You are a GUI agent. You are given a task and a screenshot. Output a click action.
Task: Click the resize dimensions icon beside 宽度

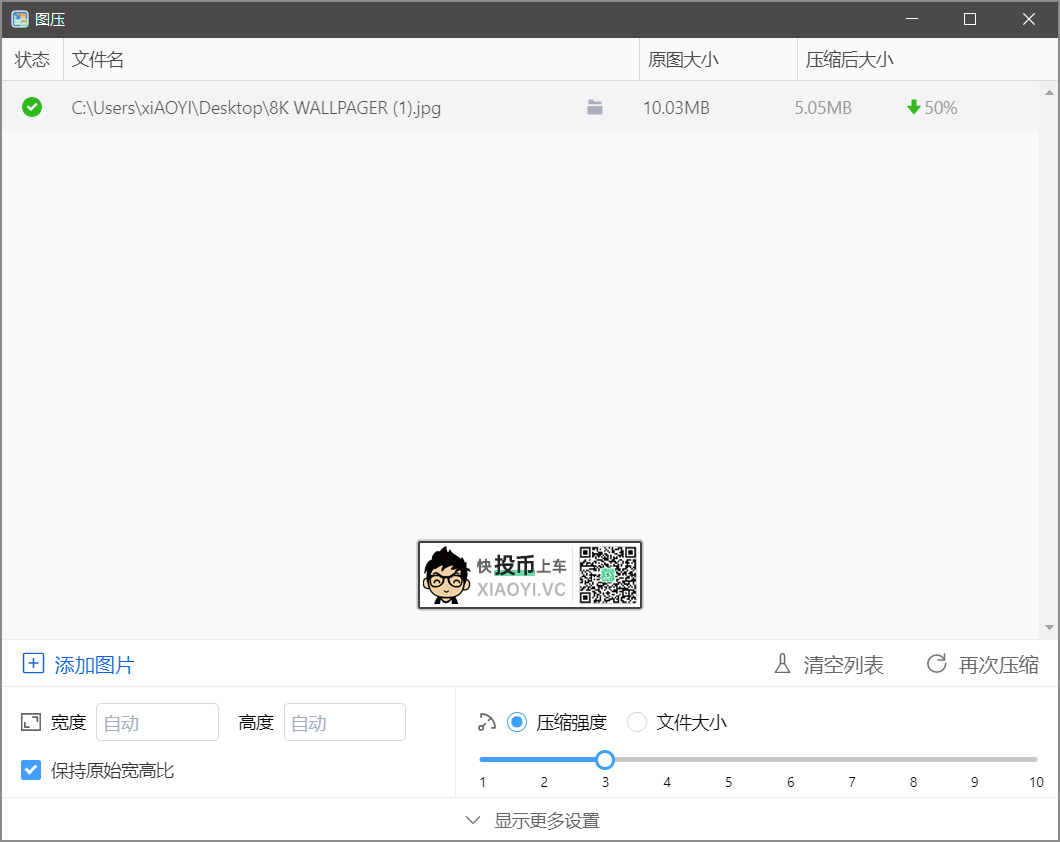tap(31, 722)
